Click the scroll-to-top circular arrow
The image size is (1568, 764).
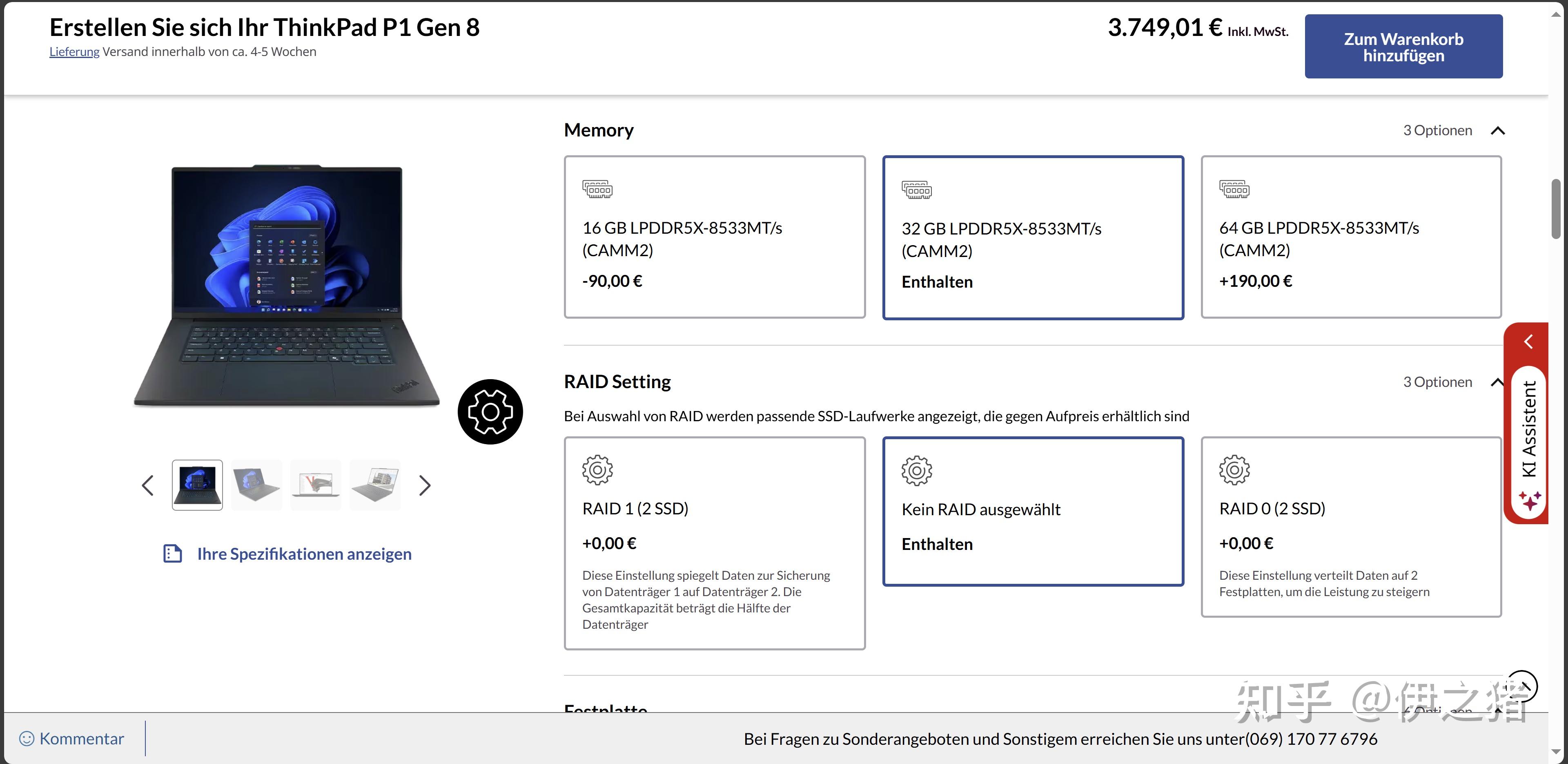tap(1522, 686)
